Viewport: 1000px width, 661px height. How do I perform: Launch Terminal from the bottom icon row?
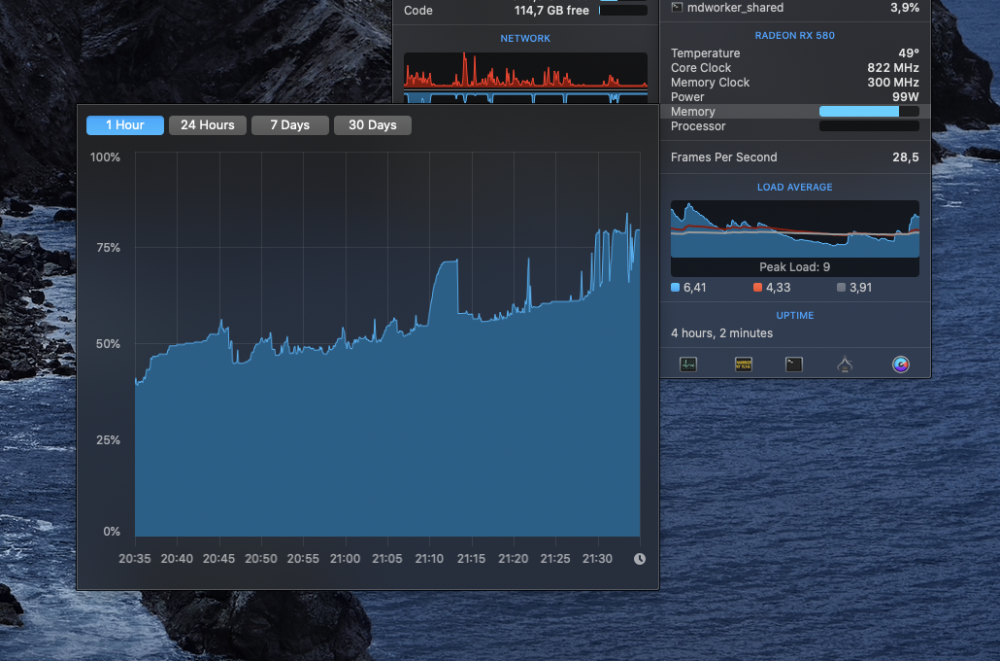tap(794, 364)
